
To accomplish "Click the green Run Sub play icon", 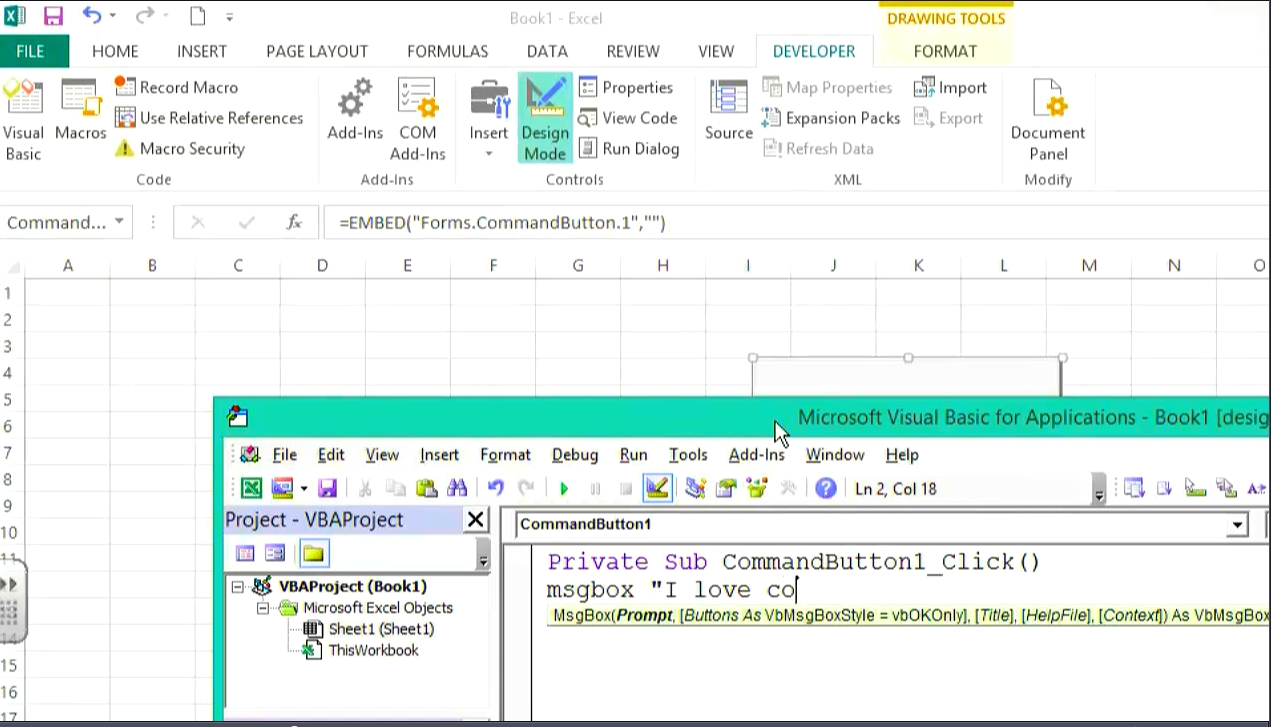I will coord(564,488).
